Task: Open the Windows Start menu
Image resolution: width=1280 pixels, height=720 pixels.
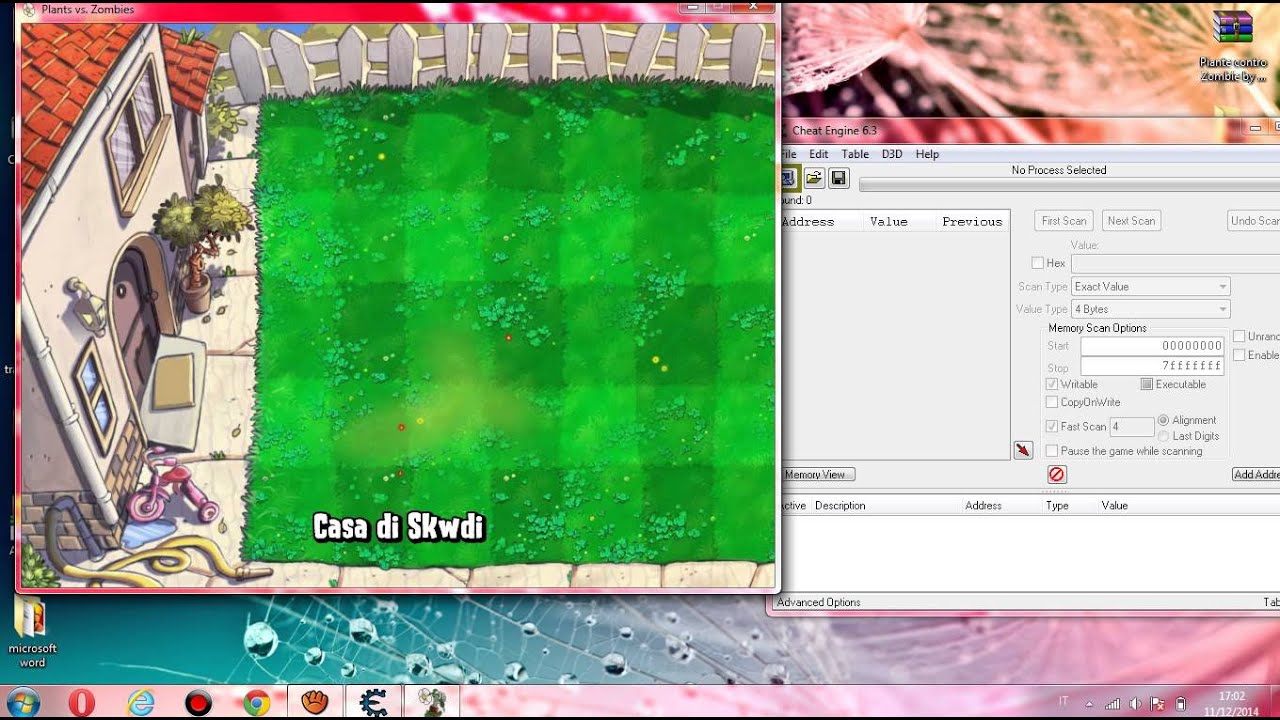Action: 21,703
